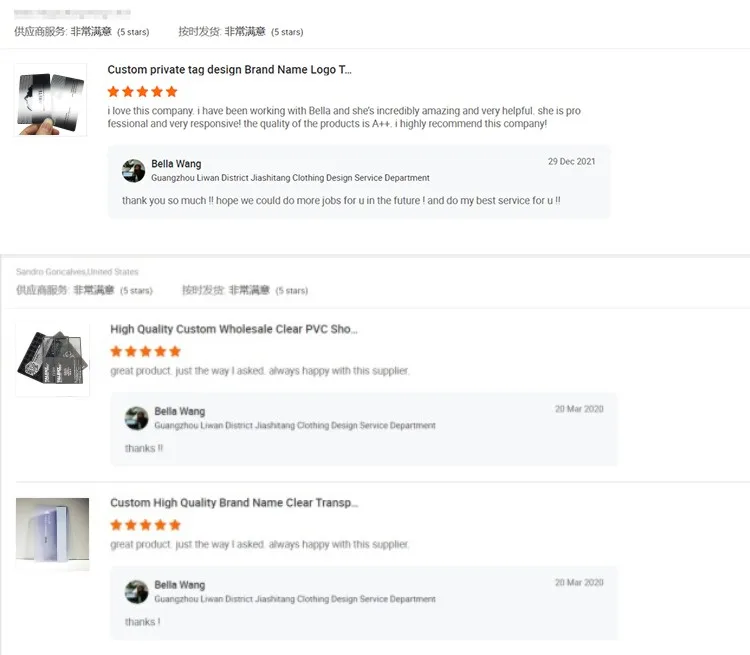750x655 pixels.
Task: Open the Clear PVC product thumbnail image
Action: coord(52,359)
